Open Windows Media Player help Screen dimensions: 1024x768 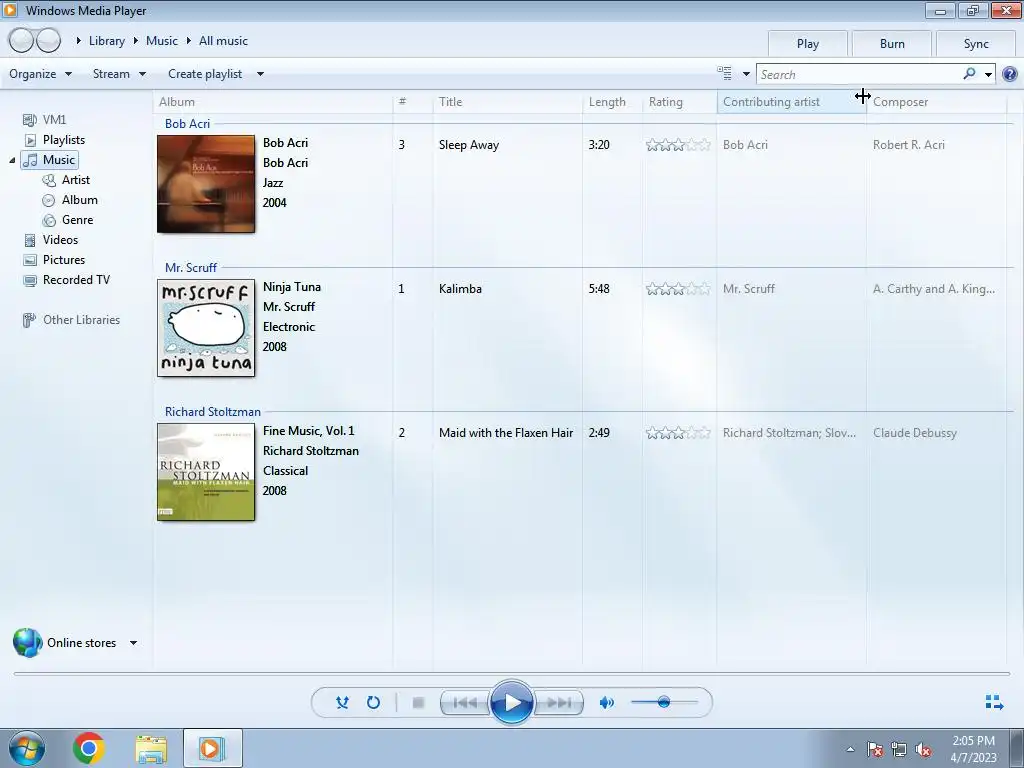tap(1010, 74)
